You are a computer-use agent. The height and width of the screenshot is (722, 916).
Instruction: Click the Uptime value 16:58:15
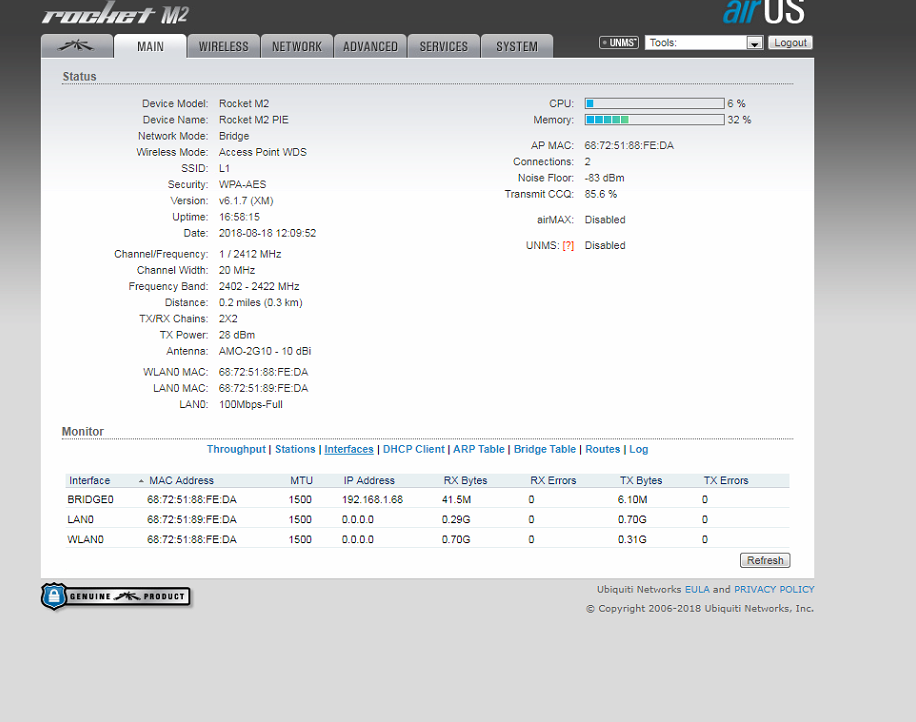pyautogui.click(x=239, y=217)
